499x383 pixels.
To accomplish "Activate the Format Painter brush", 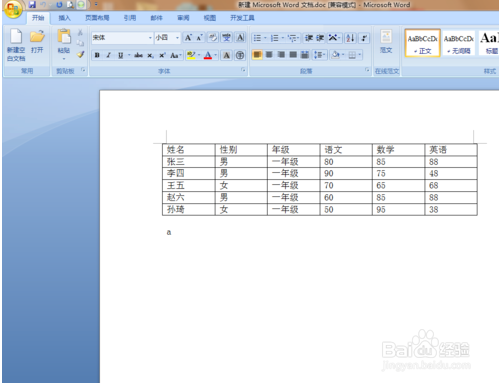I will (80, 54).
